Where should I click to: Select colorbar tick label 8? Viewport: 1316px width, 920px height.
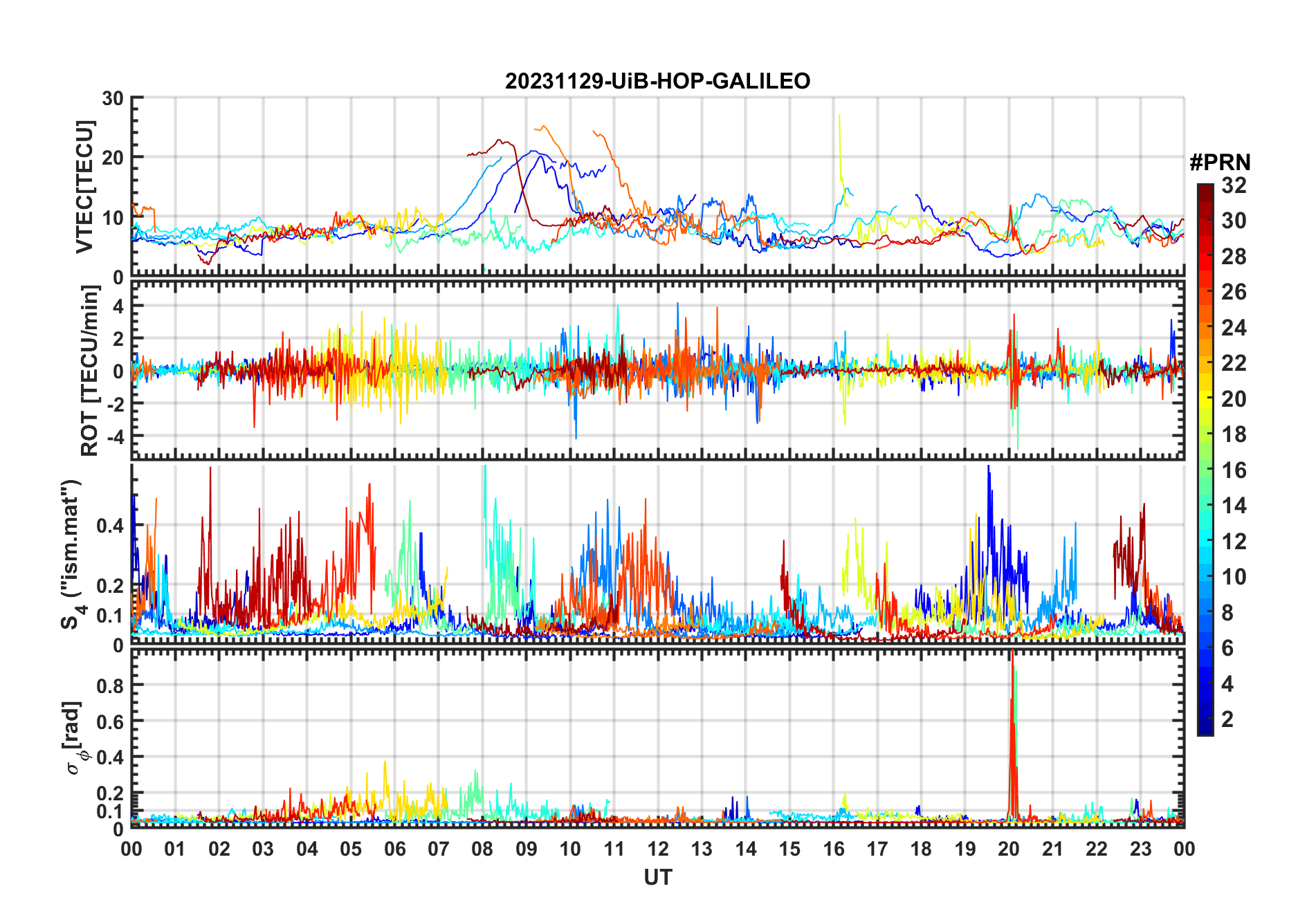point(1227,613)
